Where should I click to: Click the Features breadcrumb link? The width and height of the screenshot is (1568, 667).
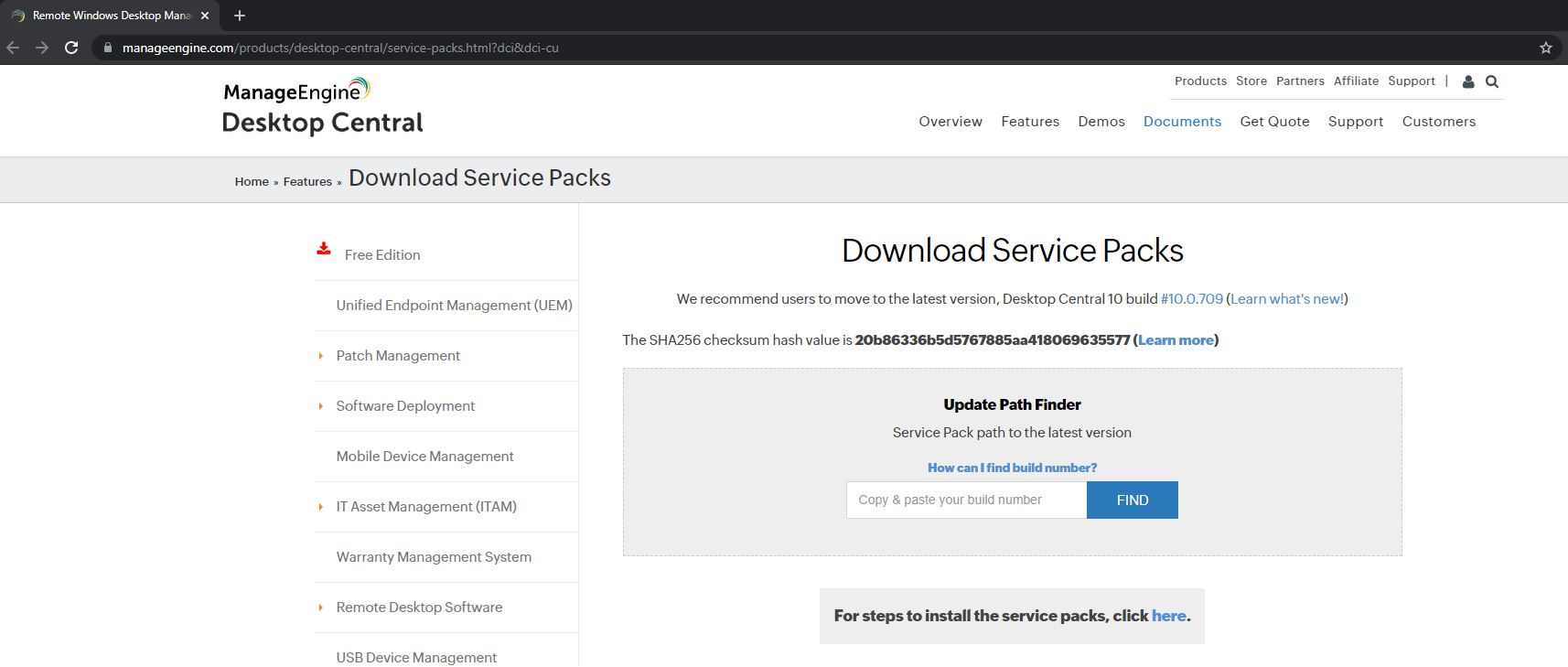pos(307,182)
